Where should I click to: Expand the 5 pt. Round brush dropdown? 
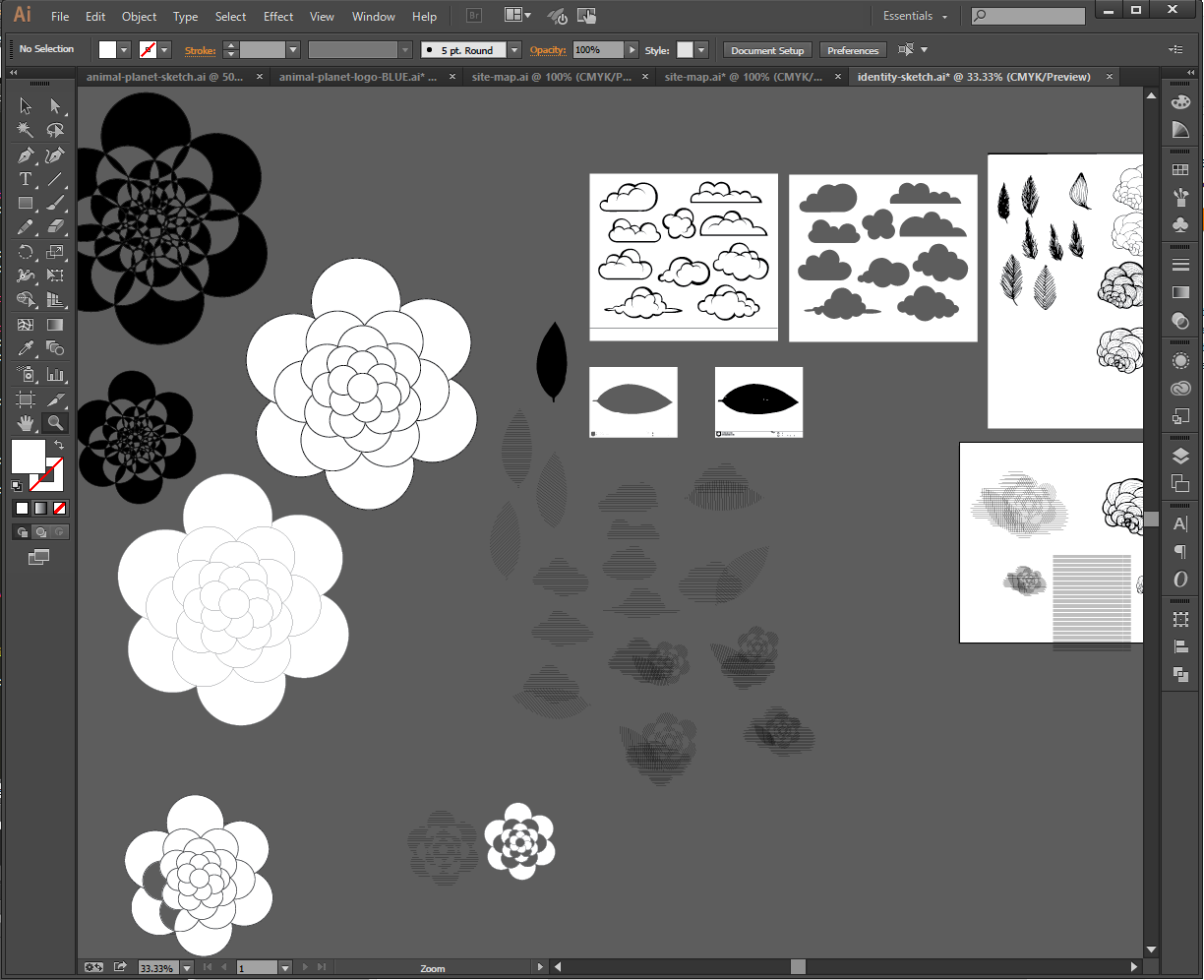[x=514, y=50]
